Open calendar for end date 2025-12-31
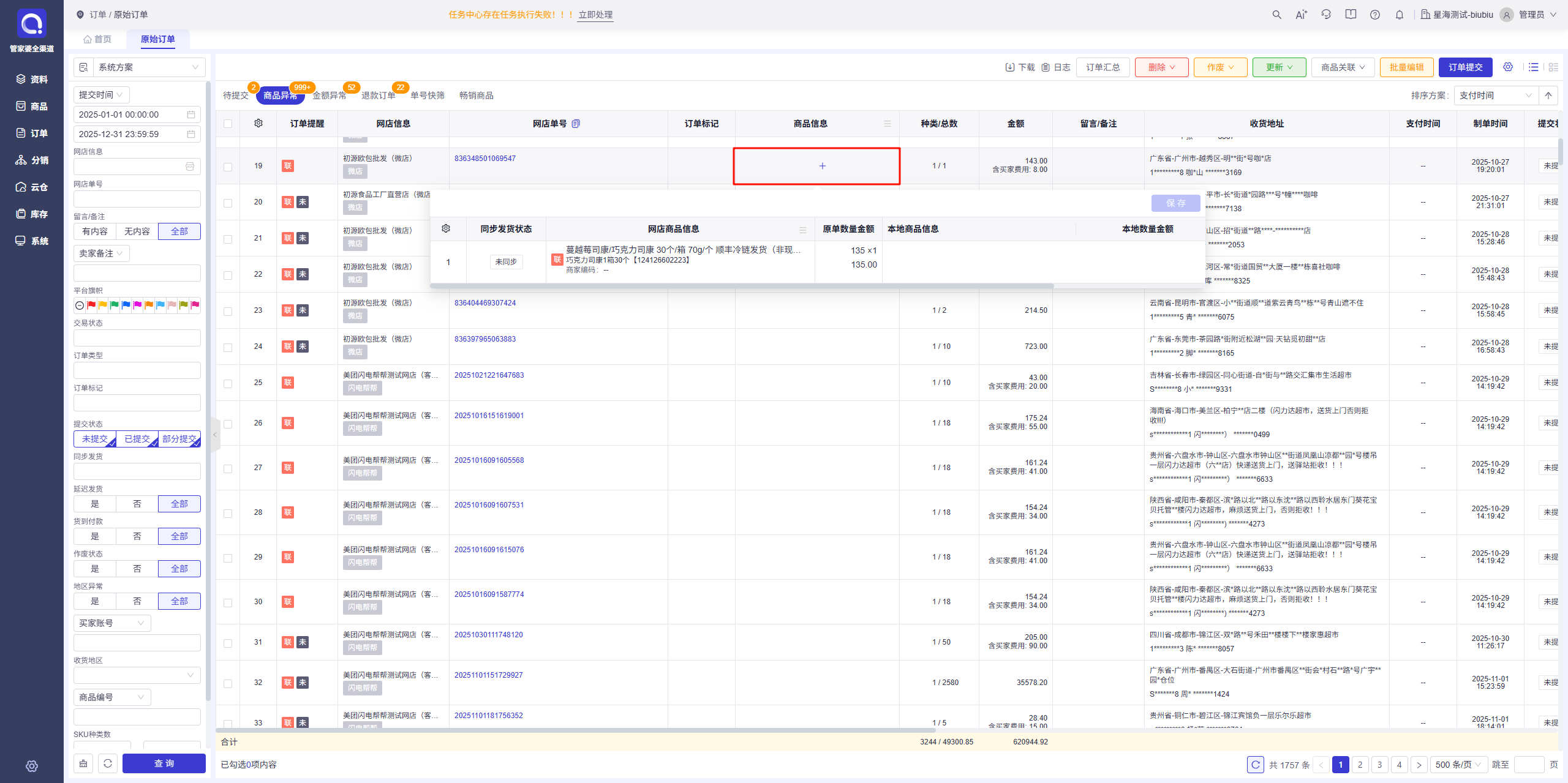1568x783 pixels. [191, 134]
